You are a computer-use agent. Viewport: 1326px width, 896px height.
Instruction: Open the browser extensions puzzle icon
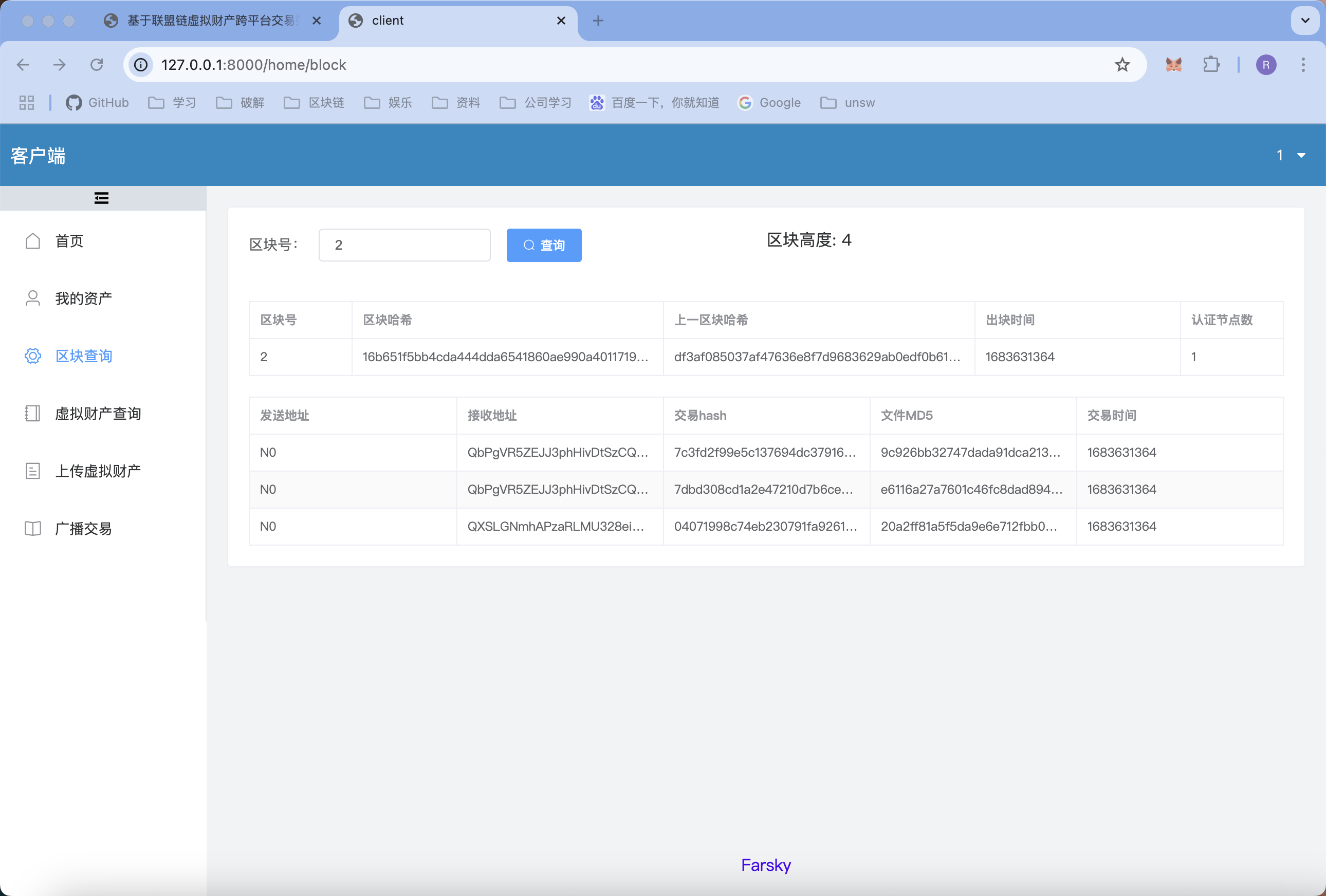(1211, 64)
